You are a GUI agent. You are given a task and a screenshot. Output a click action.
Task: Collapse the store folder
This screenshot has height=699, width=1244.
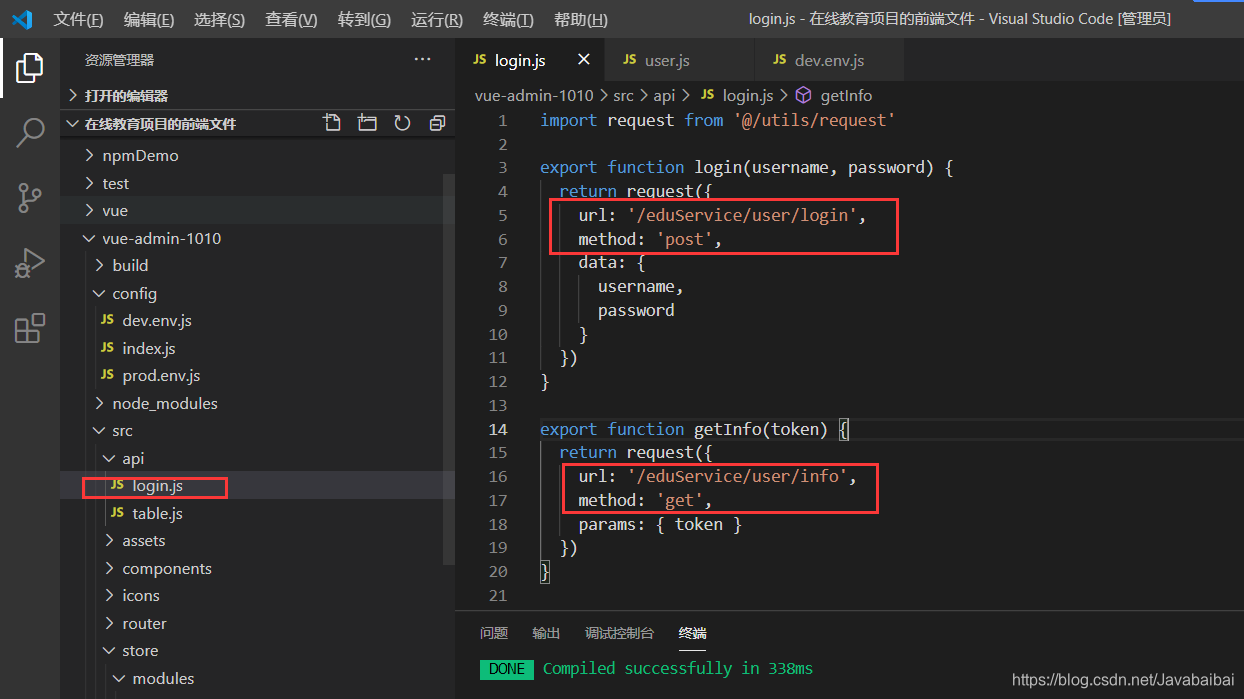pos(109,650)
